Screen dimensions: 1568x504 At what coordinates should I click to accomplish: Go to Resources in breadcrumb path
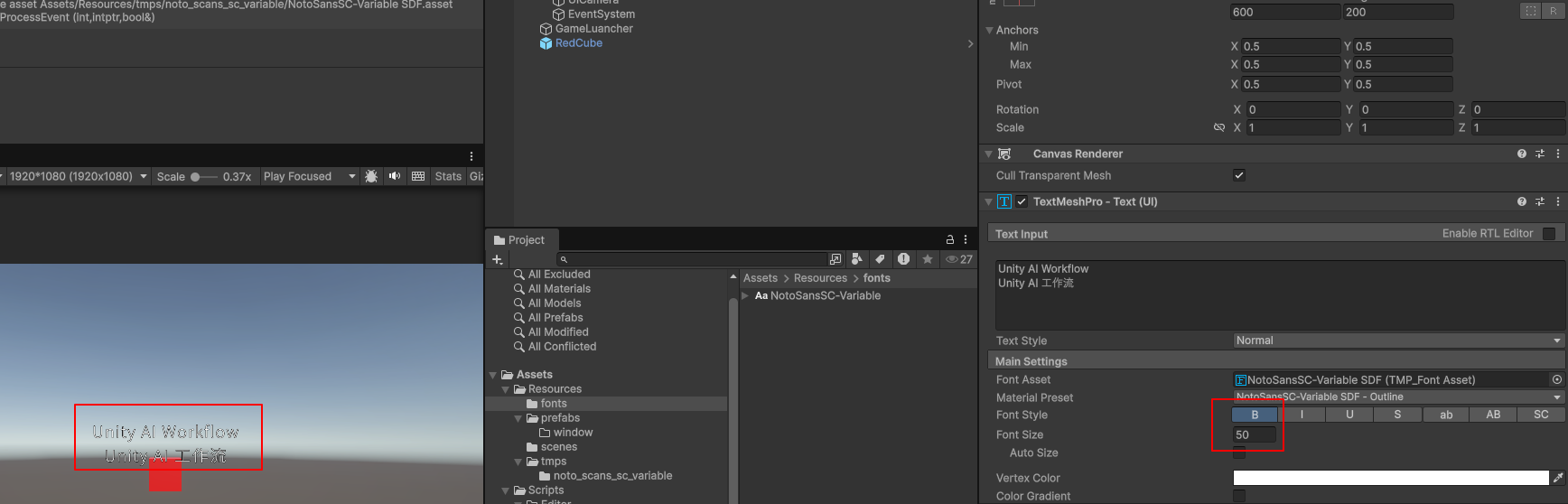tap(820, 278)
